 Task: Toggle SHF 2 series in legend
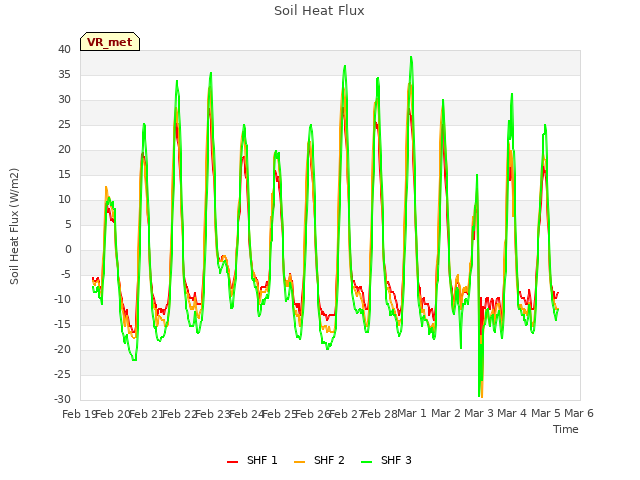pyautogui.click(x=319, y=460)
